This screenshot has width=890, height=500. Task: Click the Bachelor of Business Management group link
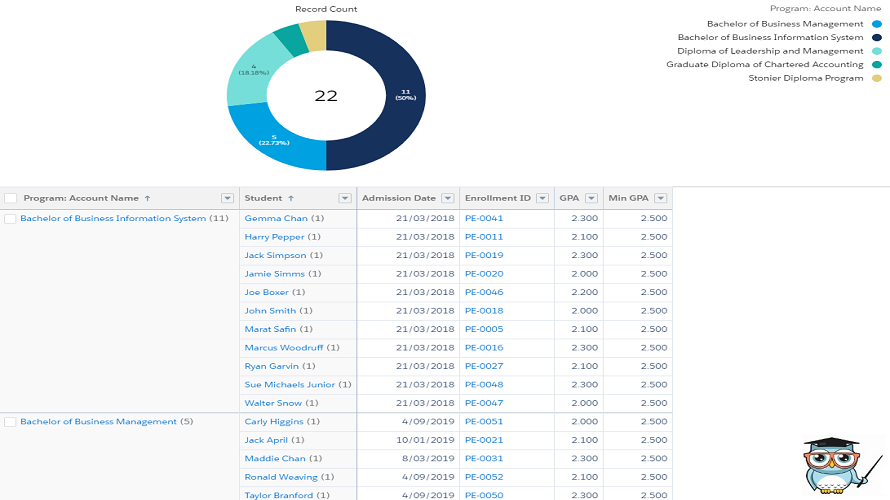click(99, 422)
